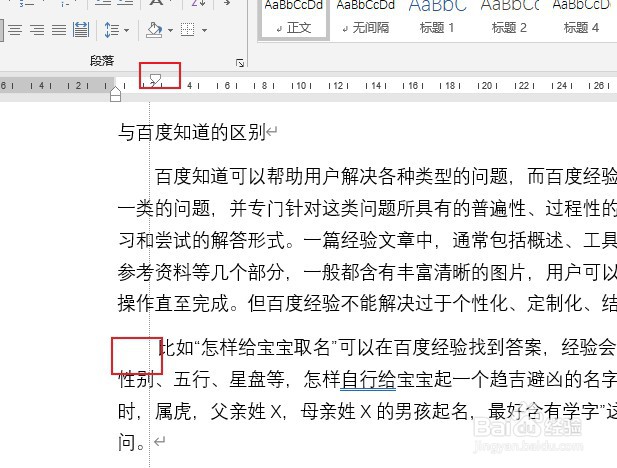The width and height of the screenshot is (617, 468).
Task: Apply shading with the paint bucket icon
Action: [x=154, y=30]
